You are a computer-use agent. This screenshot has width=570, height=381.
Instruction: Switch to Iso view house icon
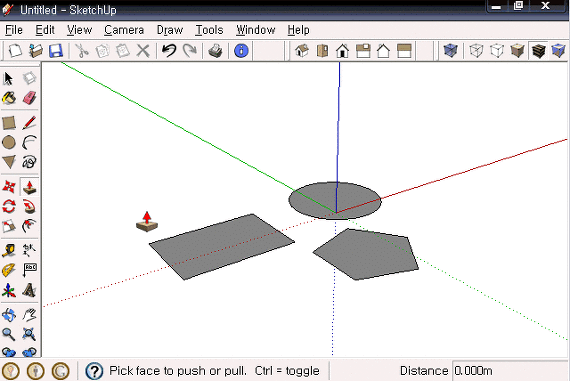[302, 51]
